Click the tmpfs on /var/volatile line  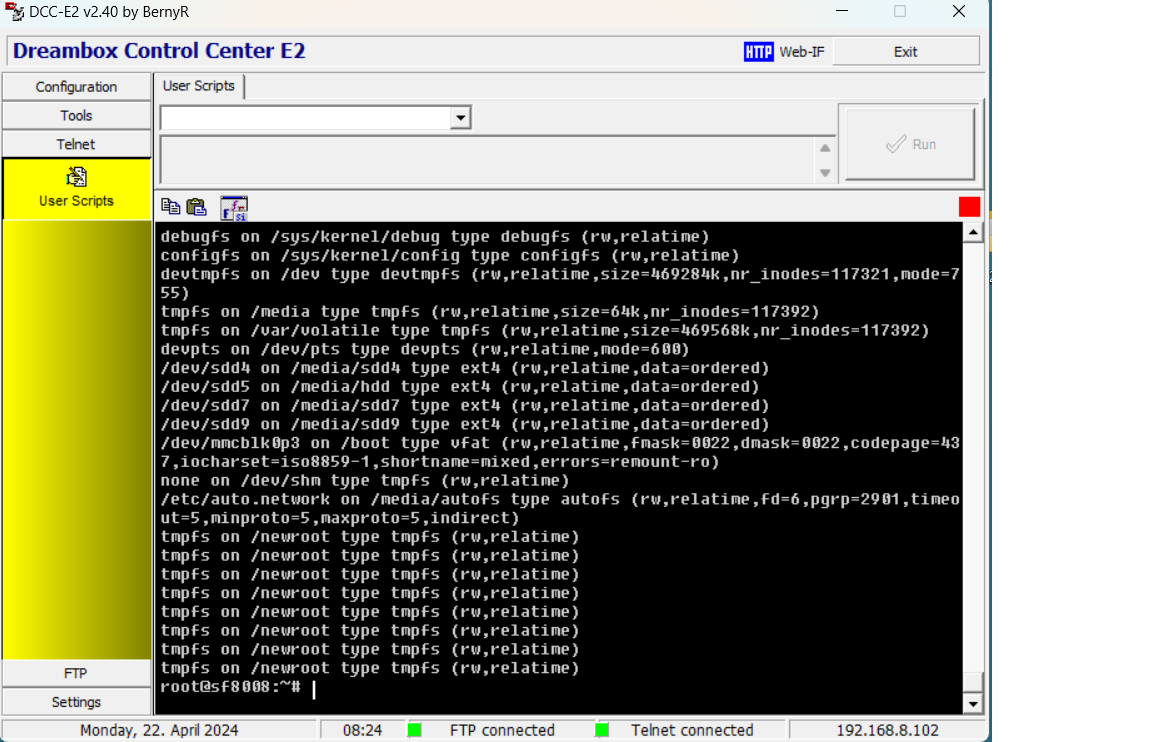pyautogui.click(x=544, y=330)
